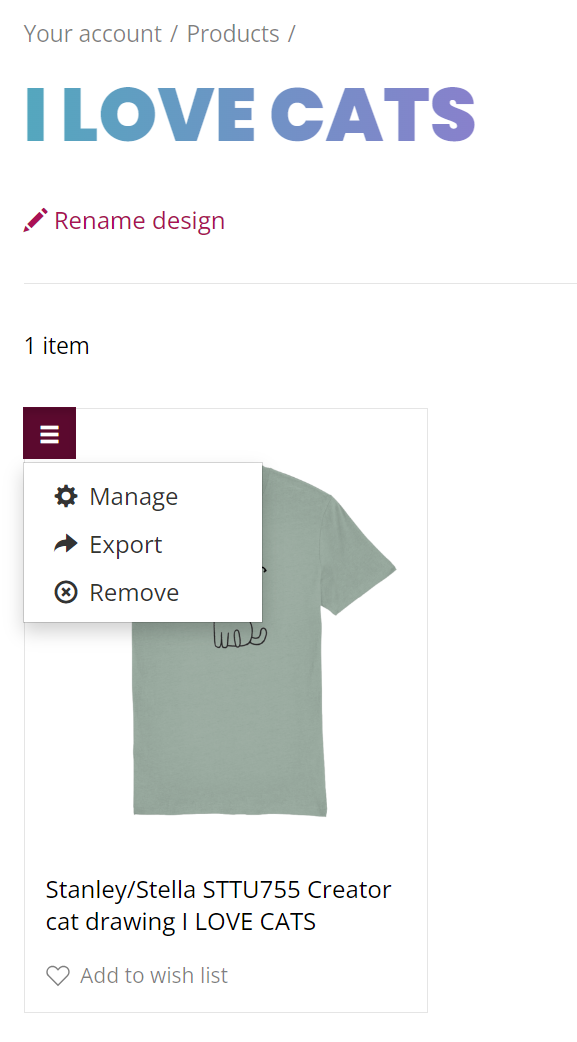The height and width of the screenshot is (1042, 577).
Task: Click Remove in the product menu
Action: tap(135, 592)
